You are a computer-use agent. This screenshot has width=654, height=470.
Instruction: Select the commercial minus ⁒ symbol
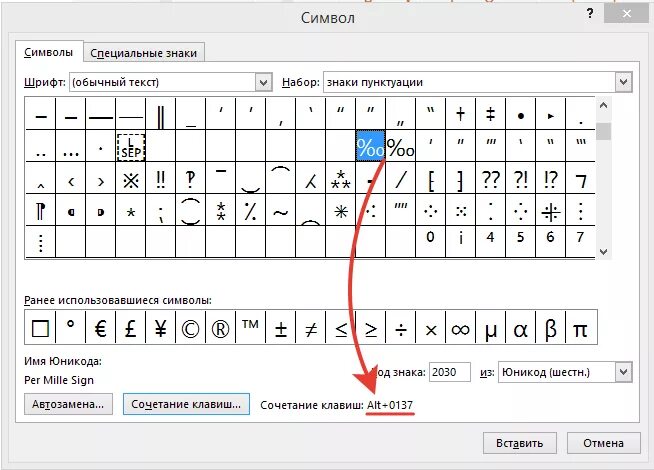[250, 211]
